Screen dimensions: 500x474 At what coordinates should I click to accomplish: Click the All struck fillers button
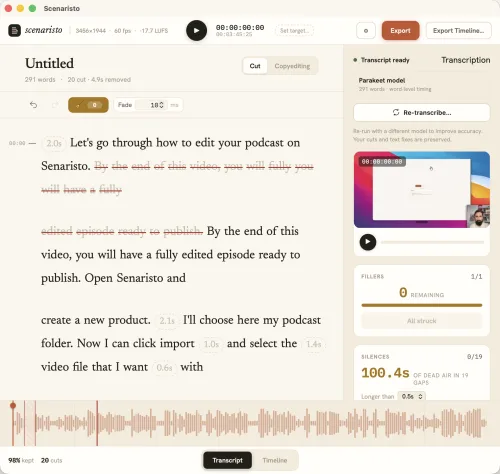click(x=422, y=321)
